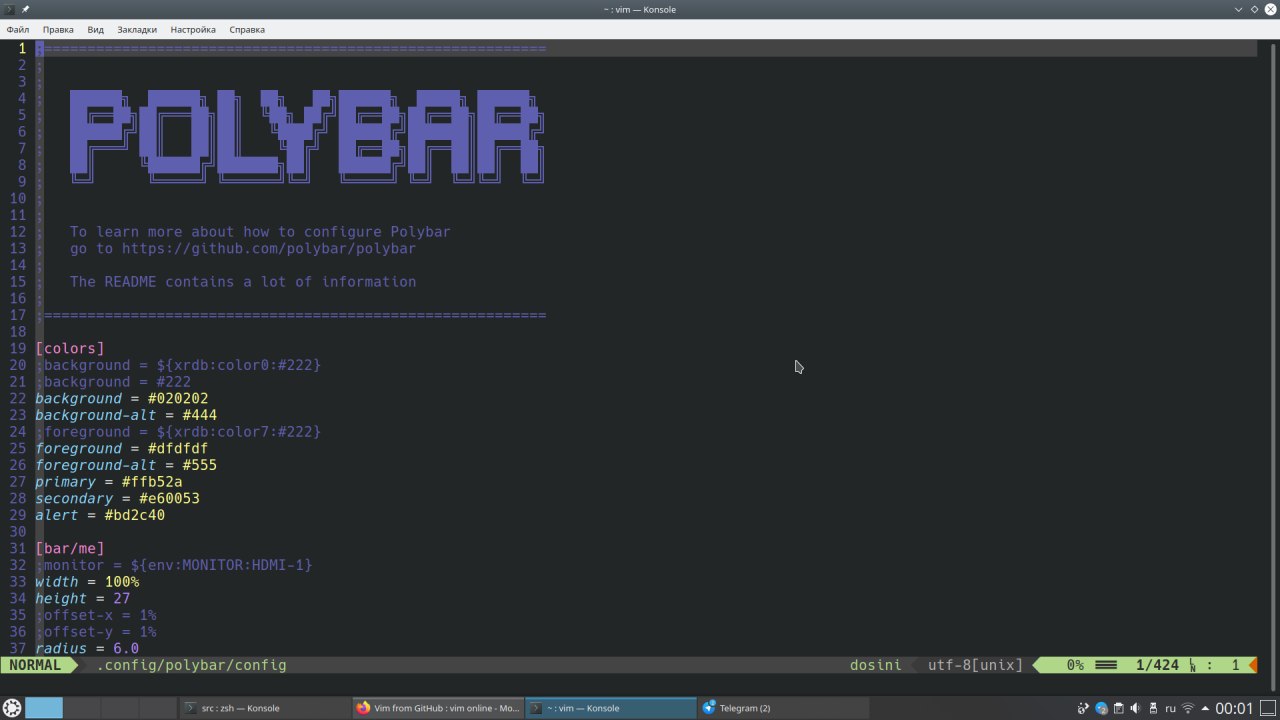The width and height of the screenshot is (1280, 720).
Task: Open the Вид menu
Action: (96, 30)
